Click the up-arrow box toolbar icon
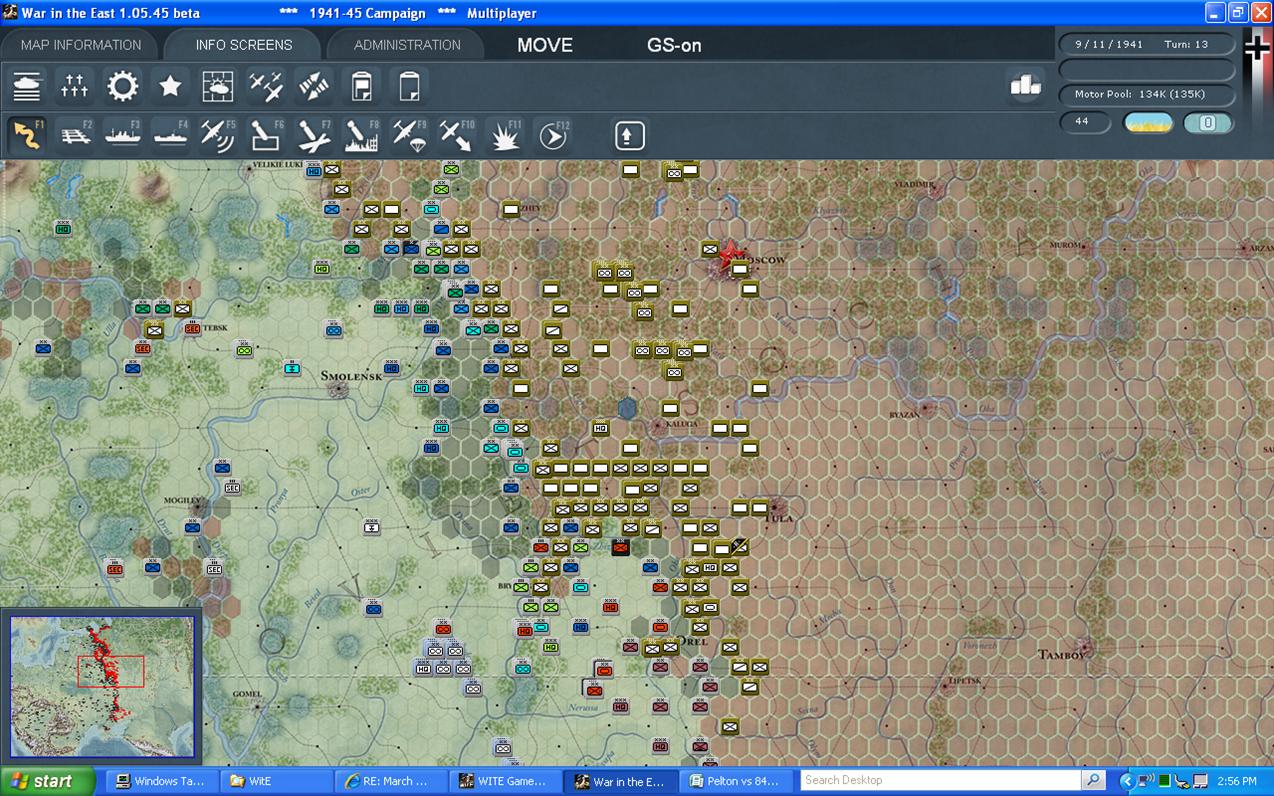Viewport: 1274px width, 796px height. click(x=629, y=135)
